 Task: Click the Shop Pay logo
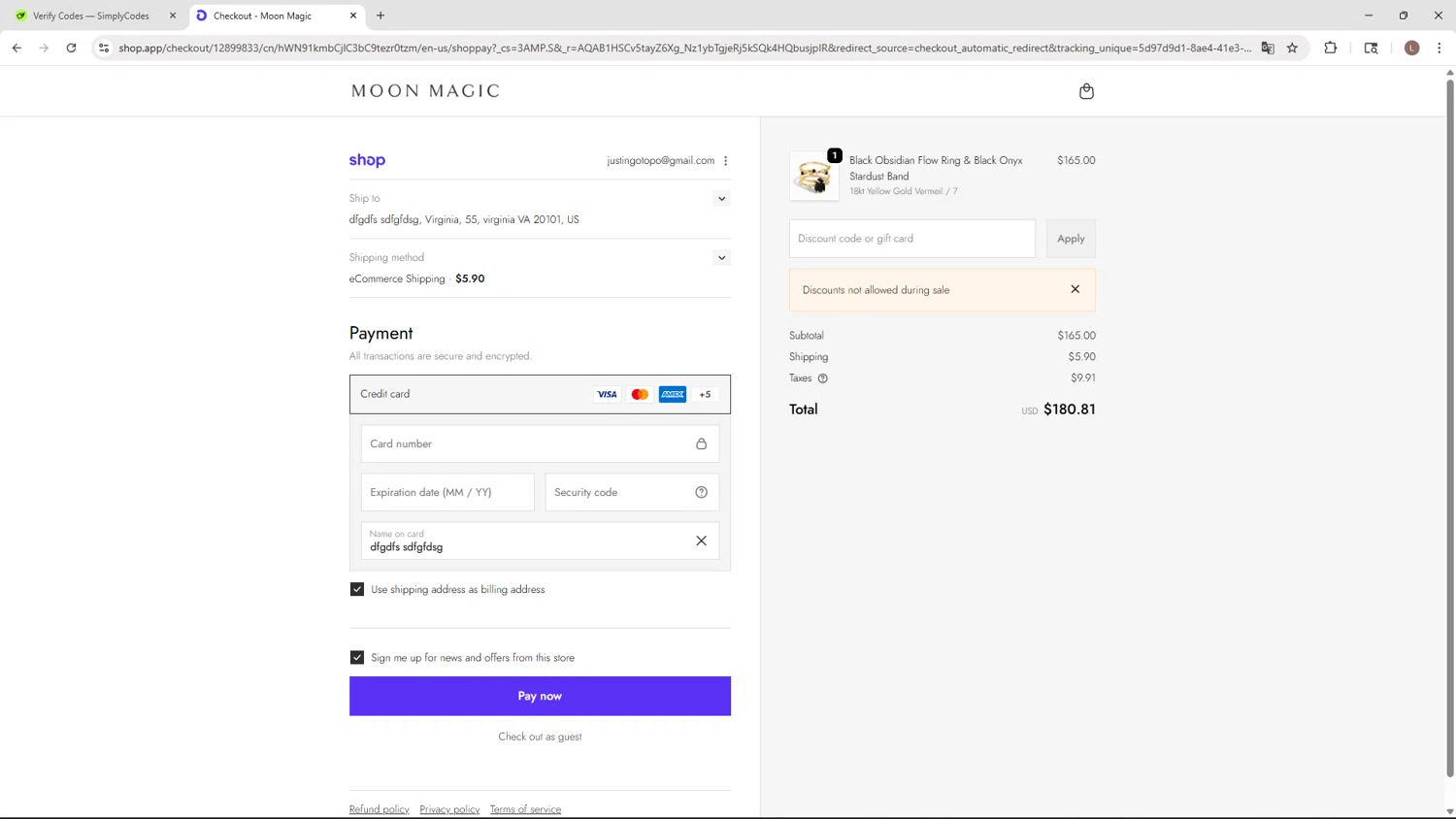(x=367, y=160)
